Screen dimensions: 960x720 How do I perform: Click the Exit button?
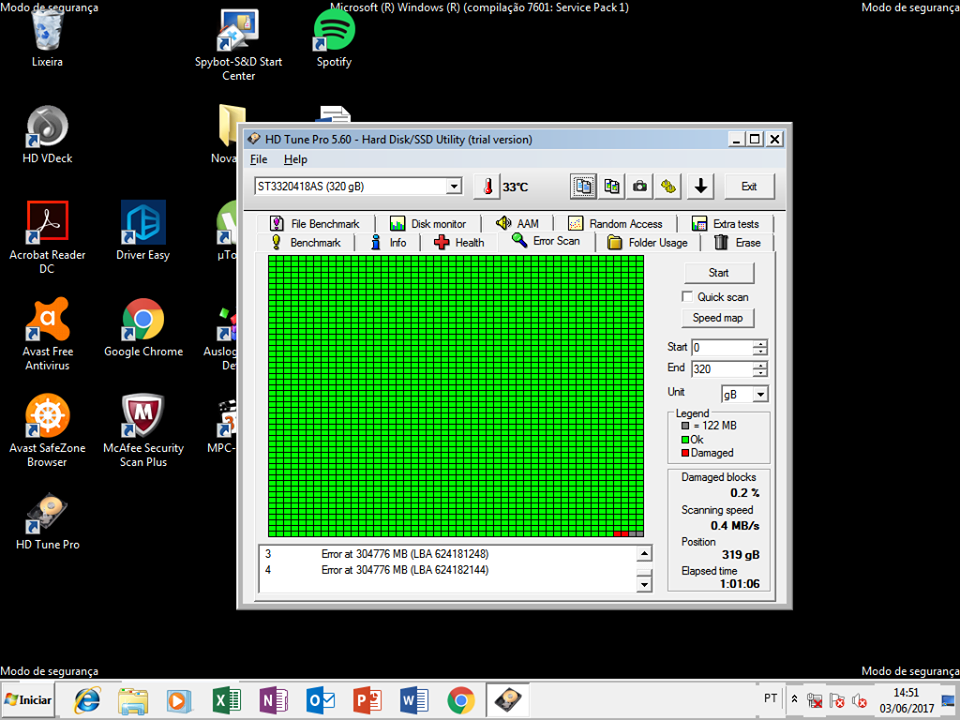[749, 186]
